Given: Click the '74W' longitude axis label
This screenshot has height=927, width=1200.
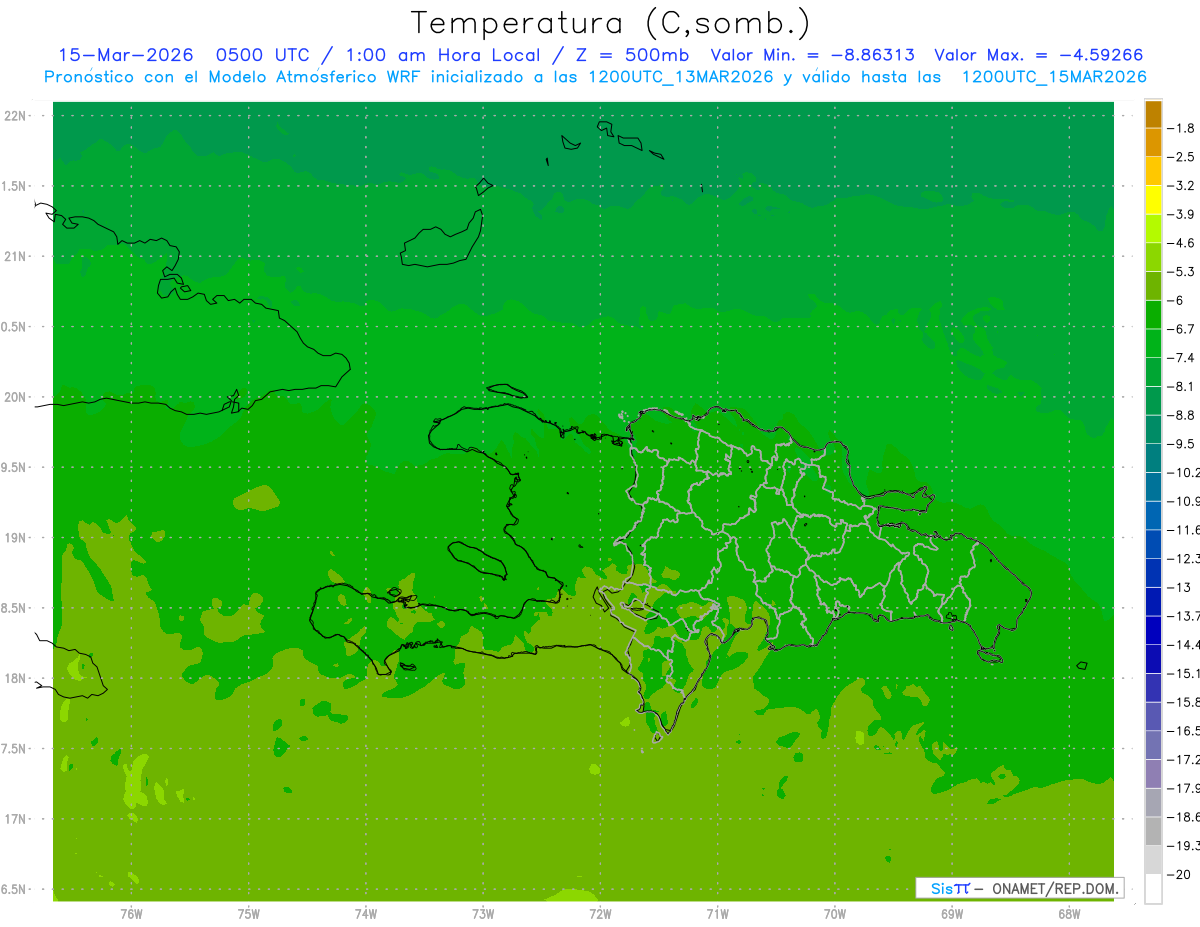Looking at the screenshot, I should (x=366, y=914).
